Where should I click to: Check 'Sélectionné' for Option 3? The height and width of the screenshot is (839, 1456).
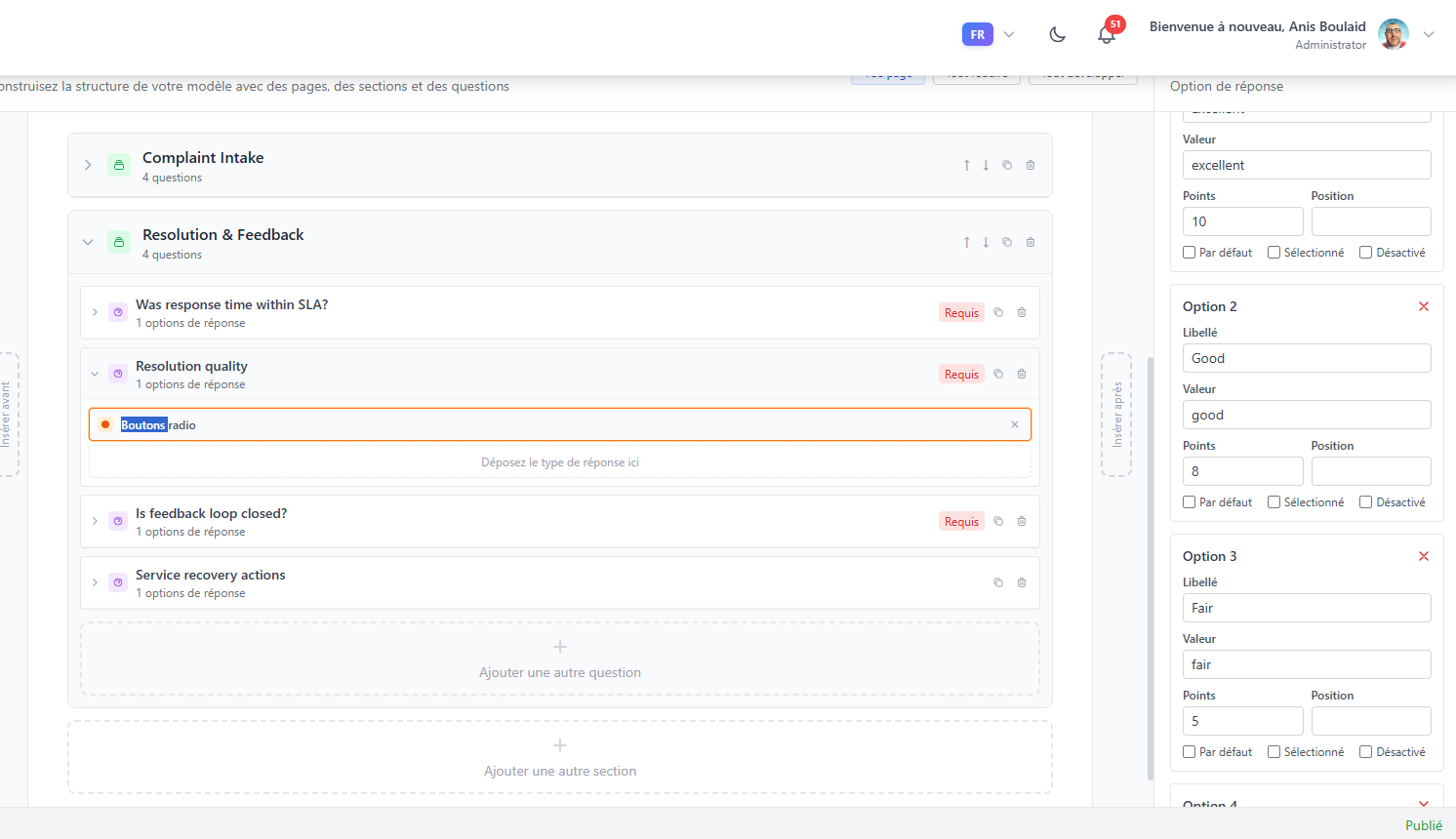pyautogui.click(x=1274, y=751)
